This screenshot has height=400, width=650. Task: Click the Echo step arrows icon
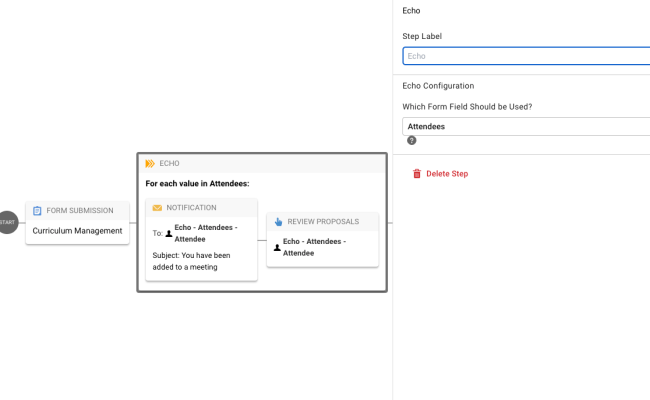(150, 164)
